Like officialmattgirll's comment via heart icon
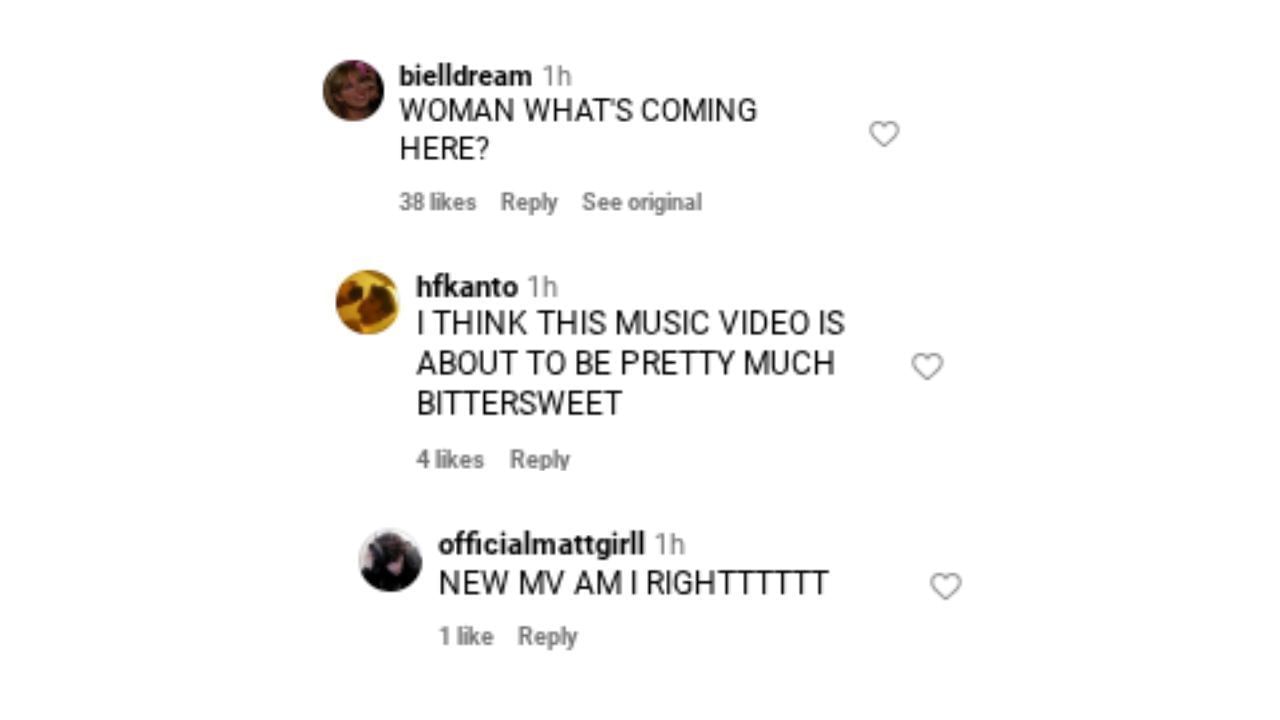This screenshot has width=1280, height=720. click(945, 585)
